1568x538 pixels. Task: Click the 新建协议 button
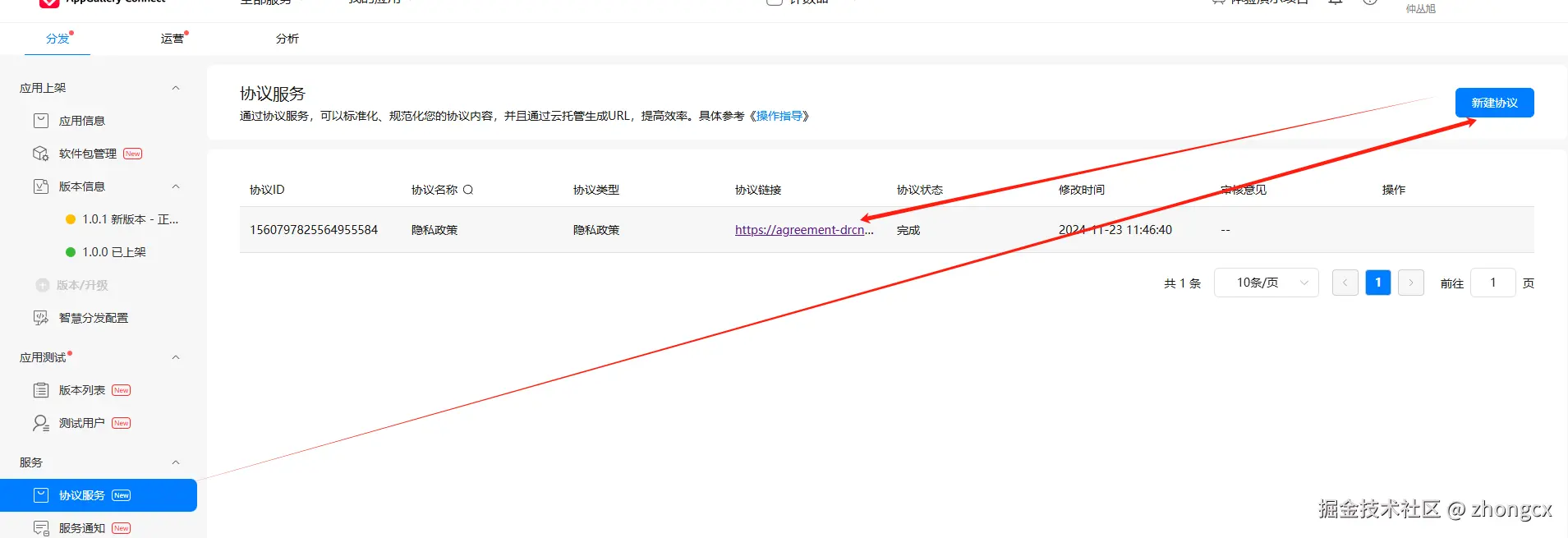(x=1494, y=103)
